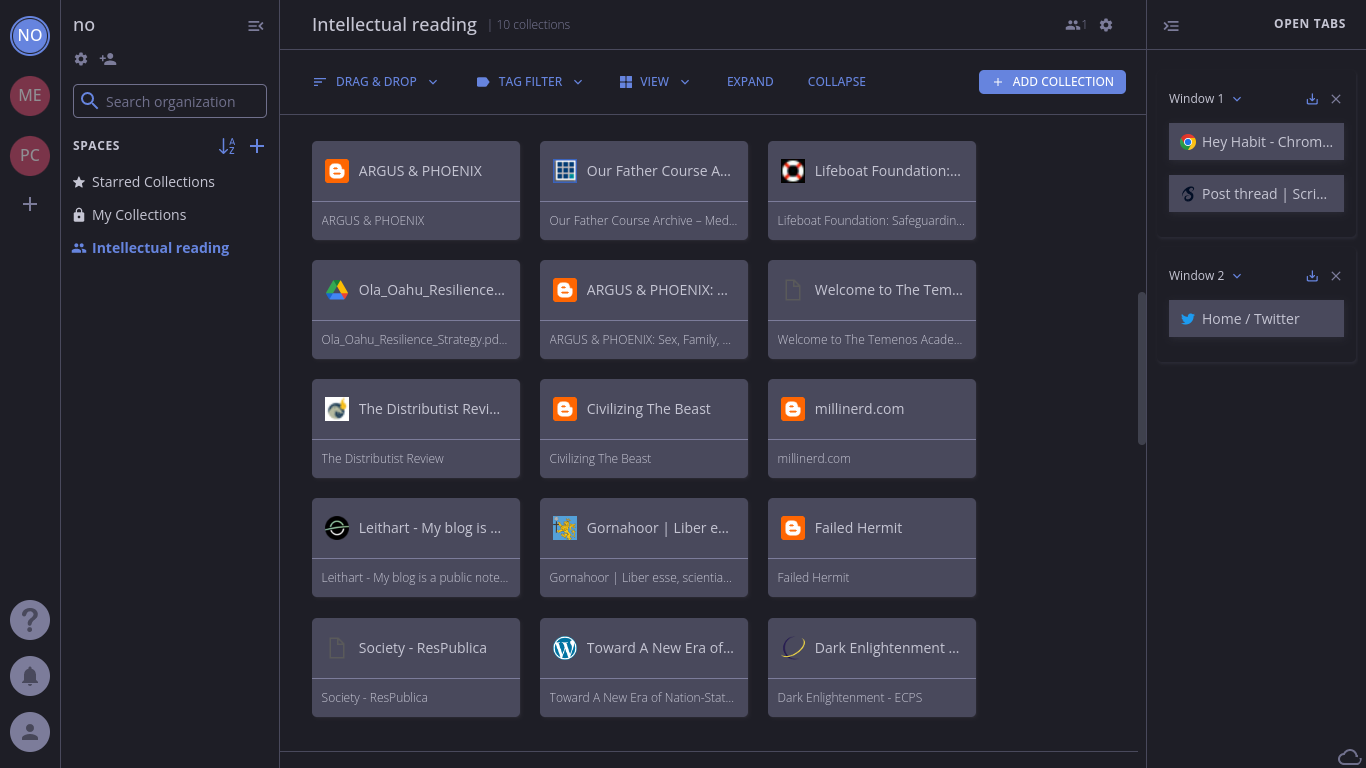This screenshot has width=1366, height=768.
Task: Click the sort spaces A-Z icon
Action: (x=227, y=146)
